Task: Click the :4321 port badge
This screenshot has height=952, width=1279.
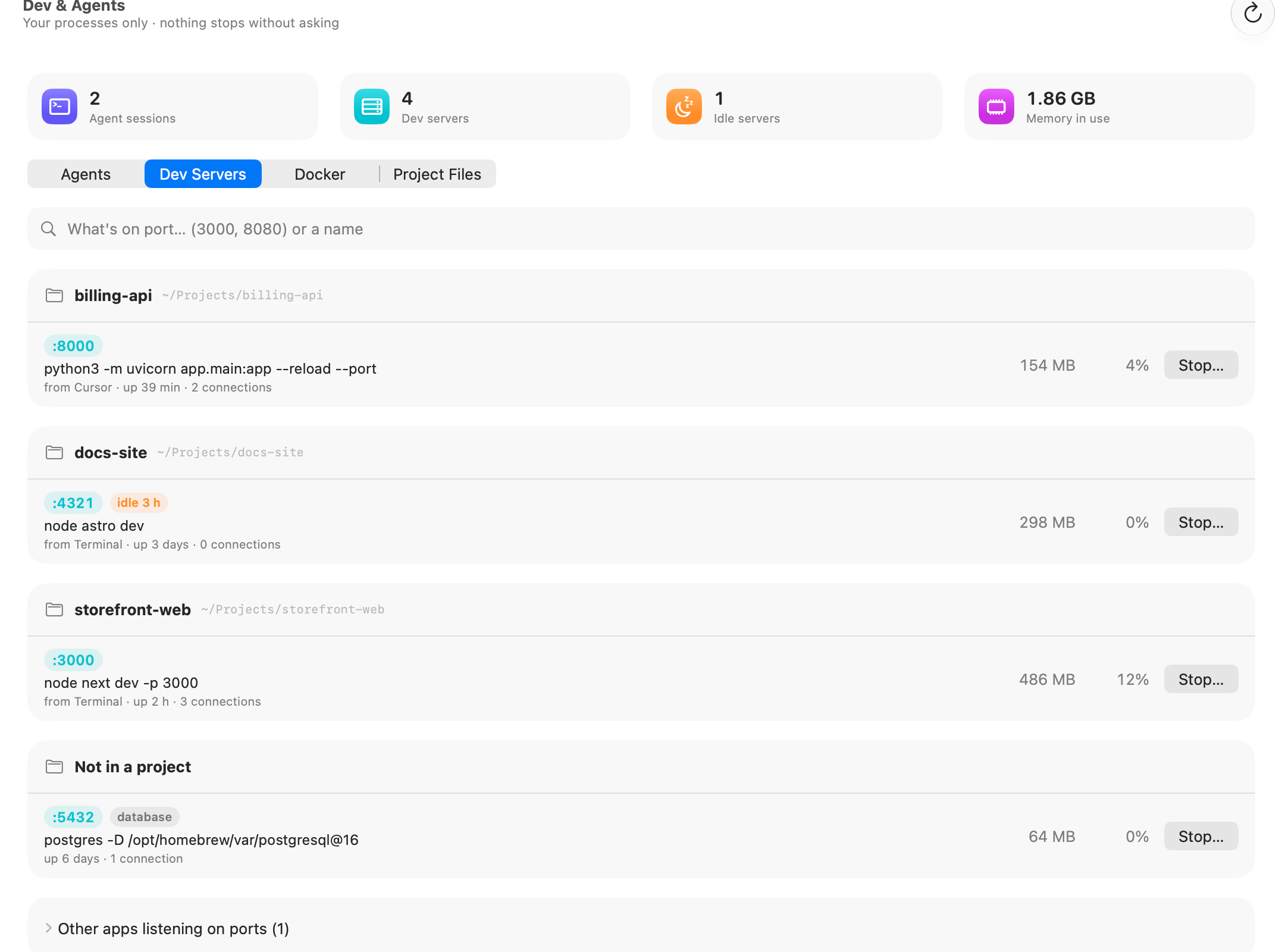Action: tap(73, 503)
